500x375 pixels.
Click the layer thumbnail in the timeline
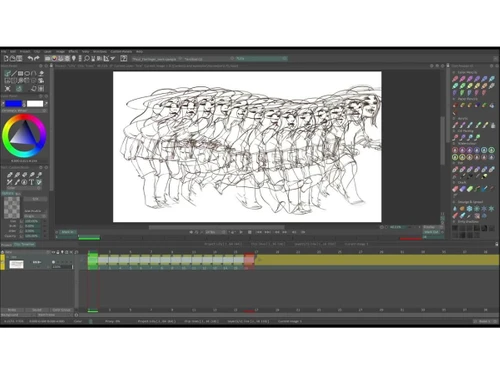pyautogui.click(x=16, y=264)
